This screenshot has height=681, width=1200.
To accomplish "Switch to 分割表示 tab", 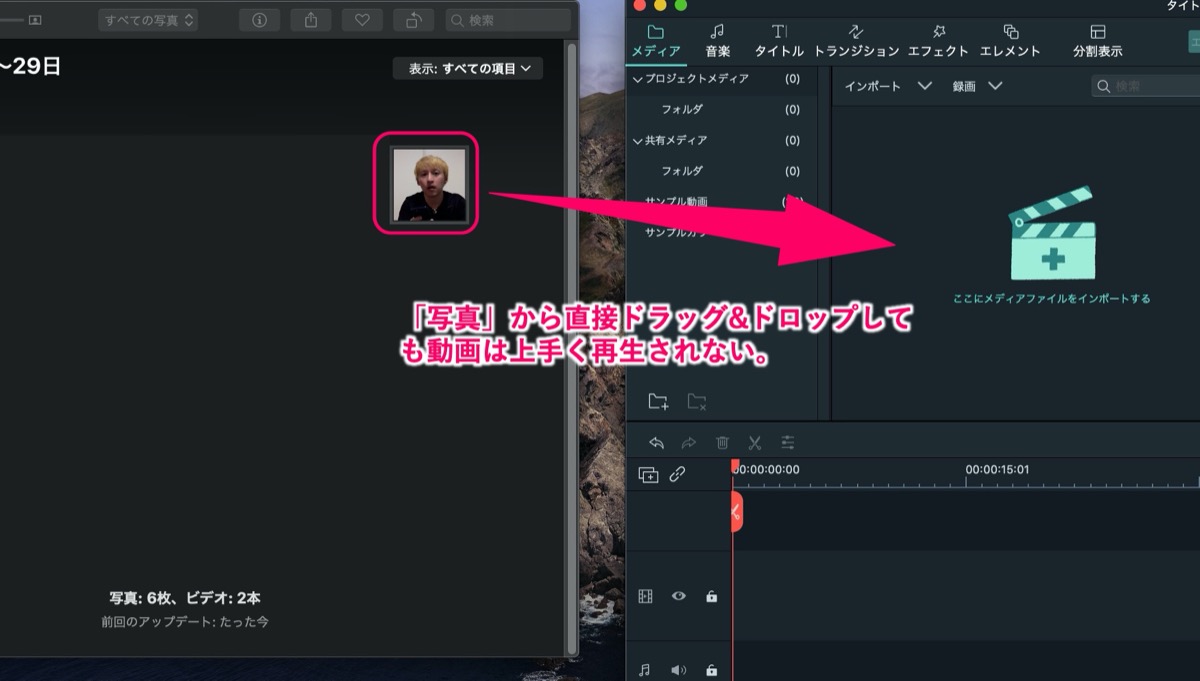I will 1097,41.
